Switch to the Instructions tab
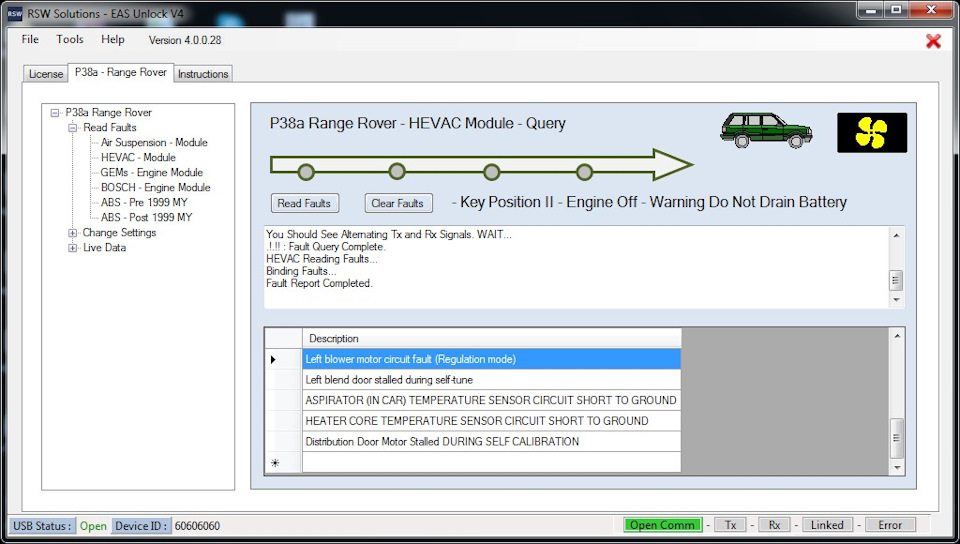This screenshot has height=544, width=960. 203,73
